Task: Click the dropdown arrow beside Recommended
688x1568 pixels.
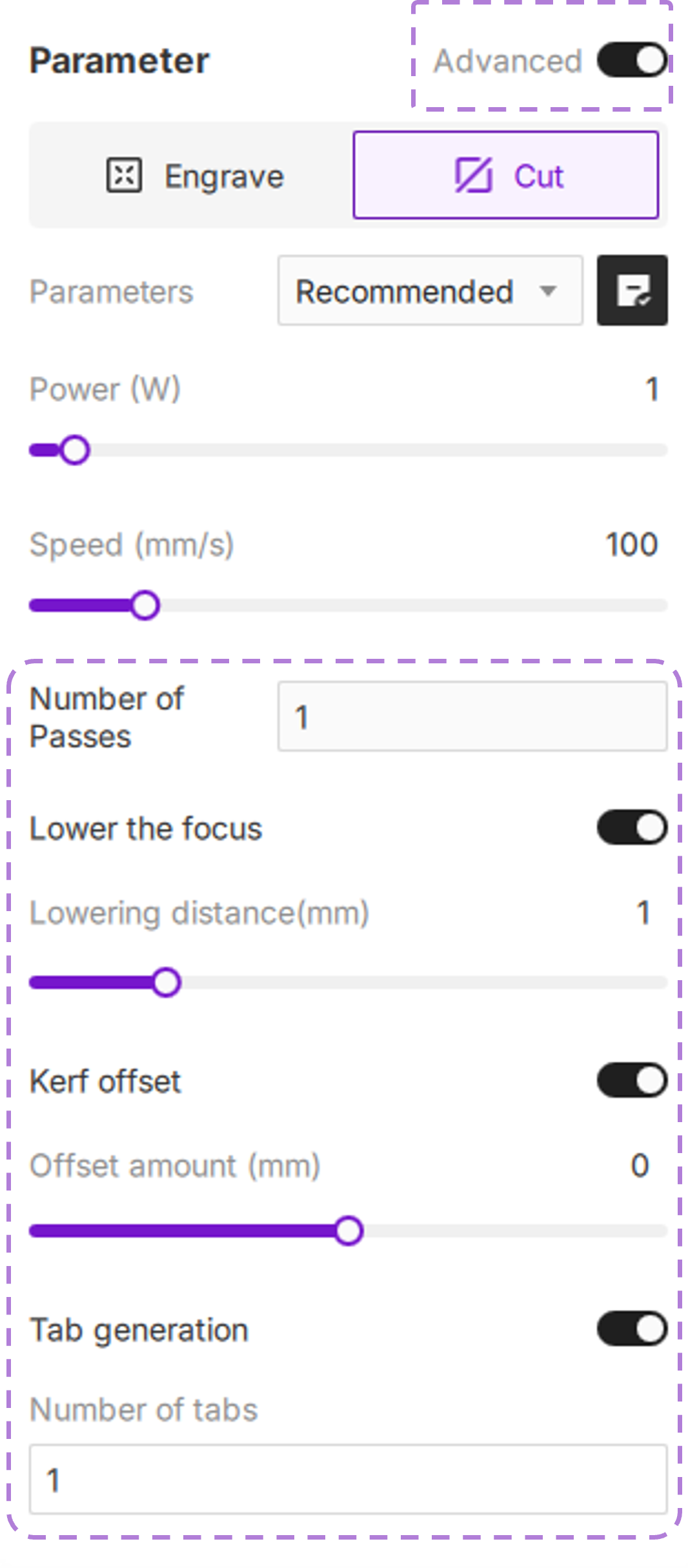Action: pos(549,291)
